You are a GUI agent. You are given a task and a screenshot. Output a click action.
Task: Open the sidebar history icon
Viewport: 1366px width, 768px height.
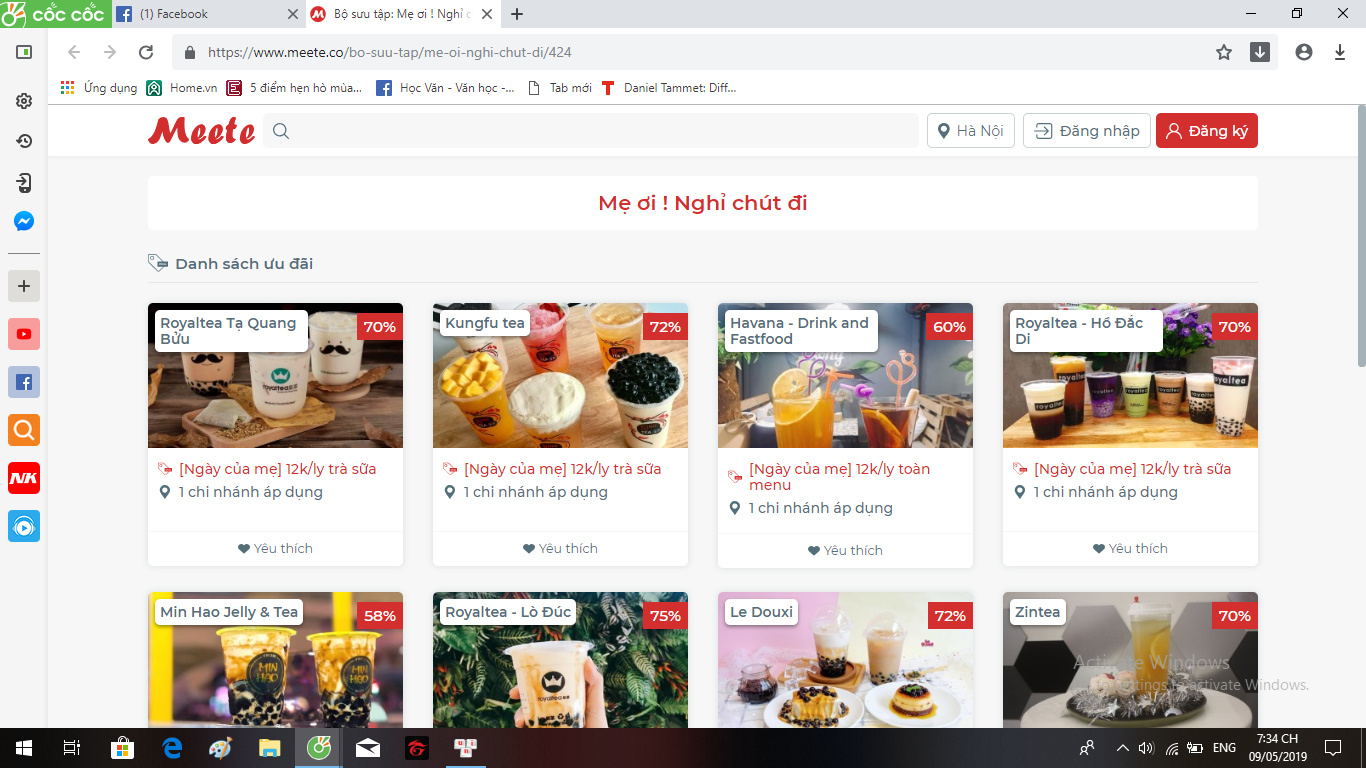click(x=24, y=141)
